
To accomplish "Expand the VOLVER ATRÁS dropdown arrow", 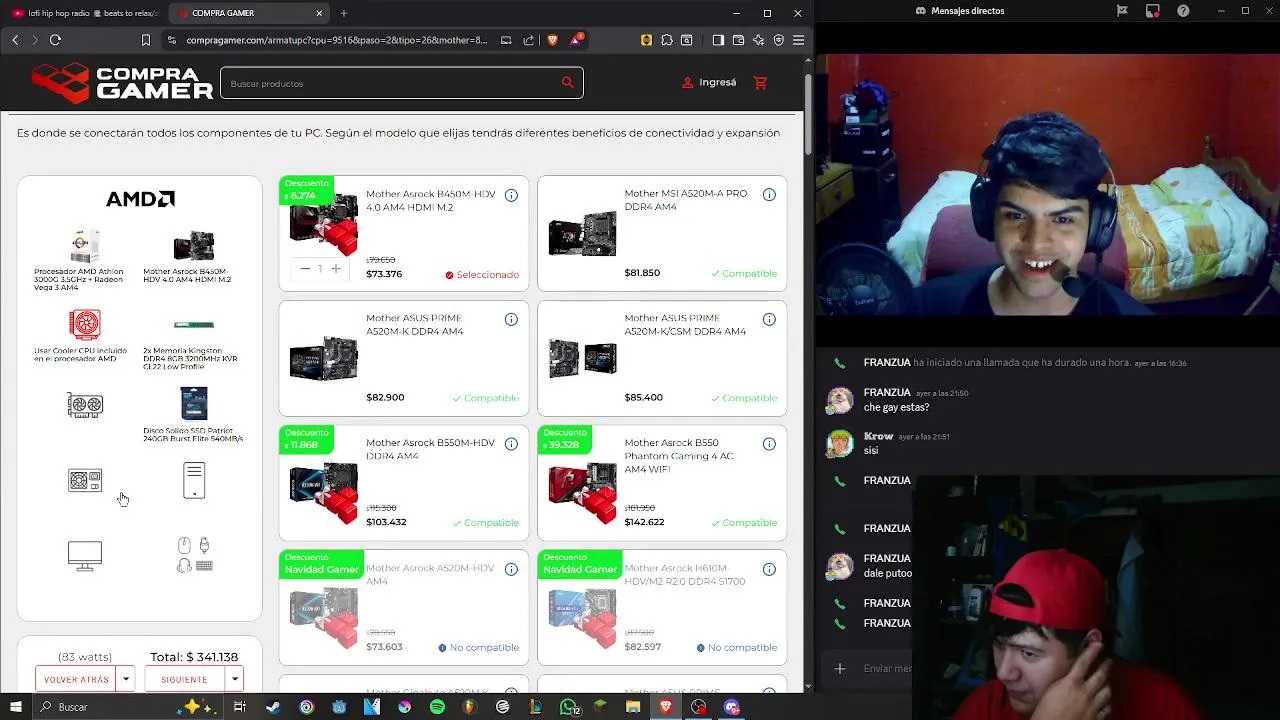I will [x=126, y=679].
